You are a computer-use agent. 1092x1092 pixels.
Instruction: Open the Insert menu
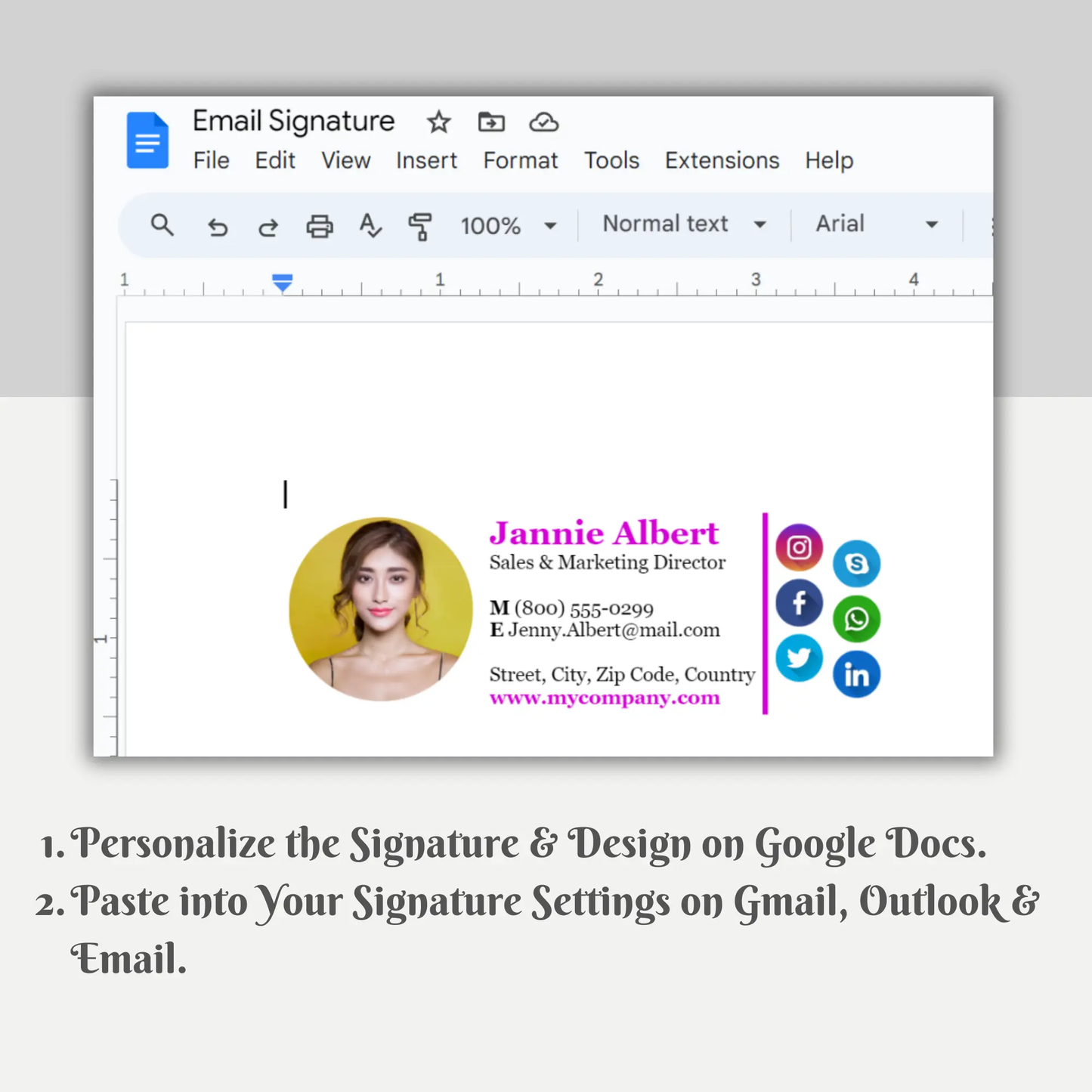(426, 161)
